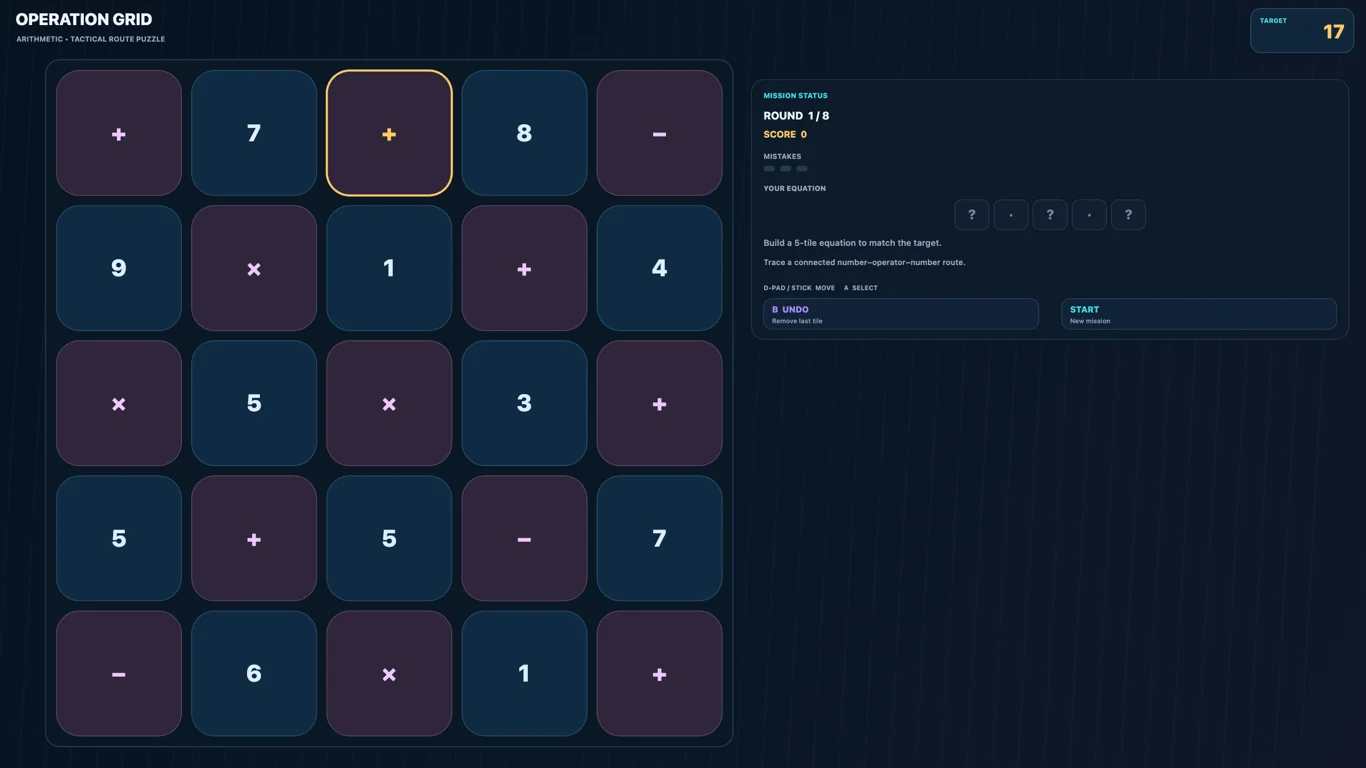Select the highlighted plus tile between 7 and 8
This screenshot has height=768, width=1366.
tap(389, 133)
